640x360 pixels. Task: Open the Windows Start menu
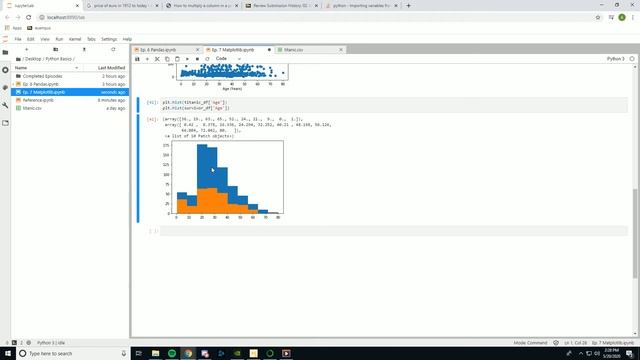[8, 353]
